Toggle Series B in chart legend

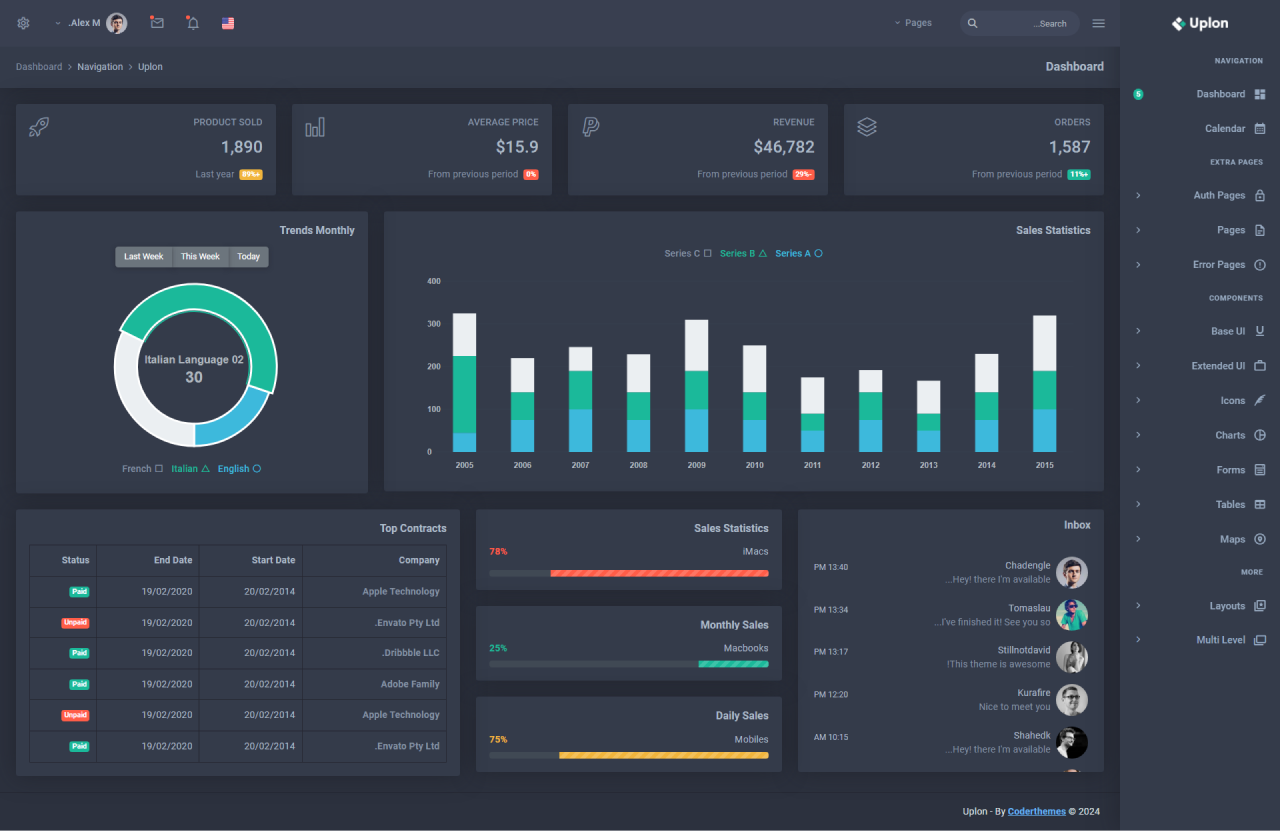click(743, 254)
